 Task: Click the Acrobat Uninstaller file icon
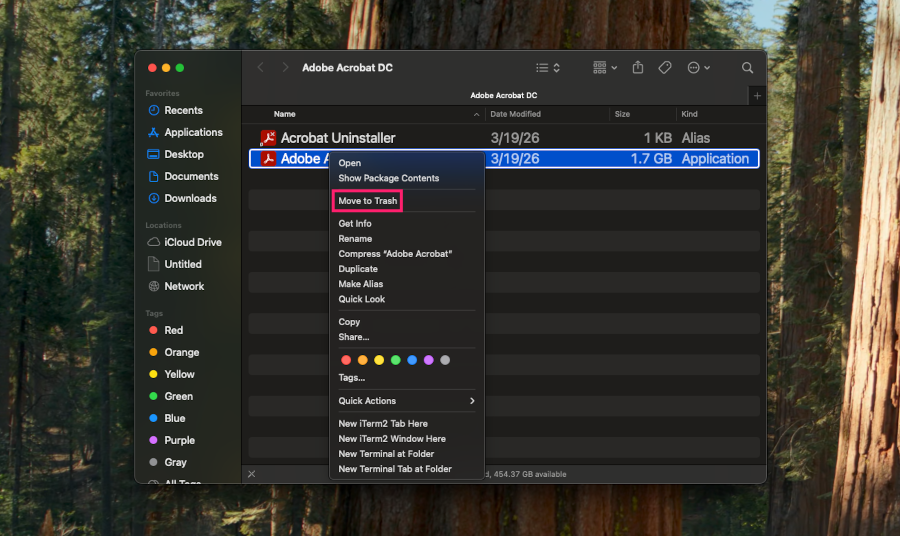(268, 138)
